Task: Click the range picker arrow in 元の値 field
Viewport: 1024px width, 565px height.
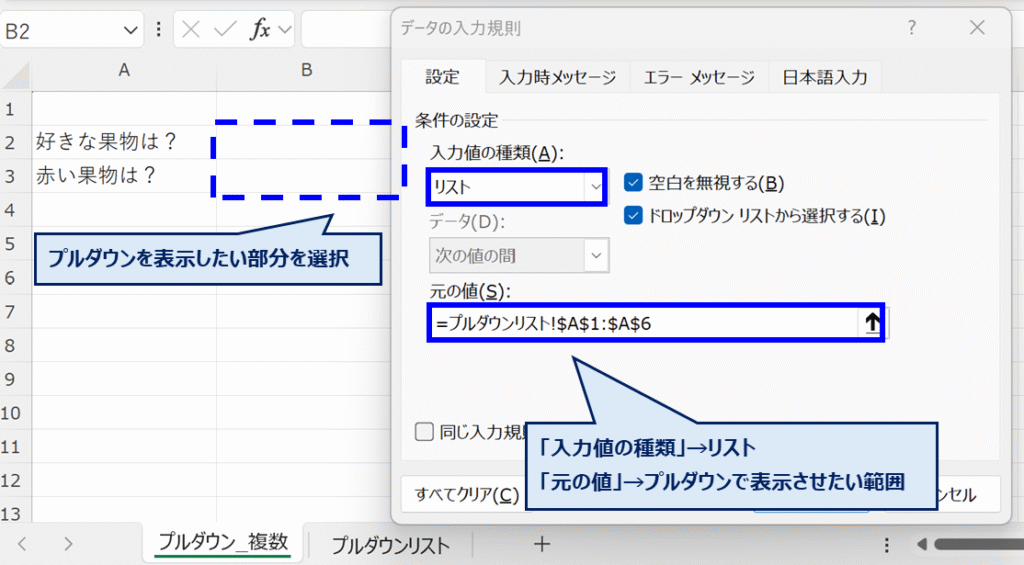Action: (x=871, y=323)
